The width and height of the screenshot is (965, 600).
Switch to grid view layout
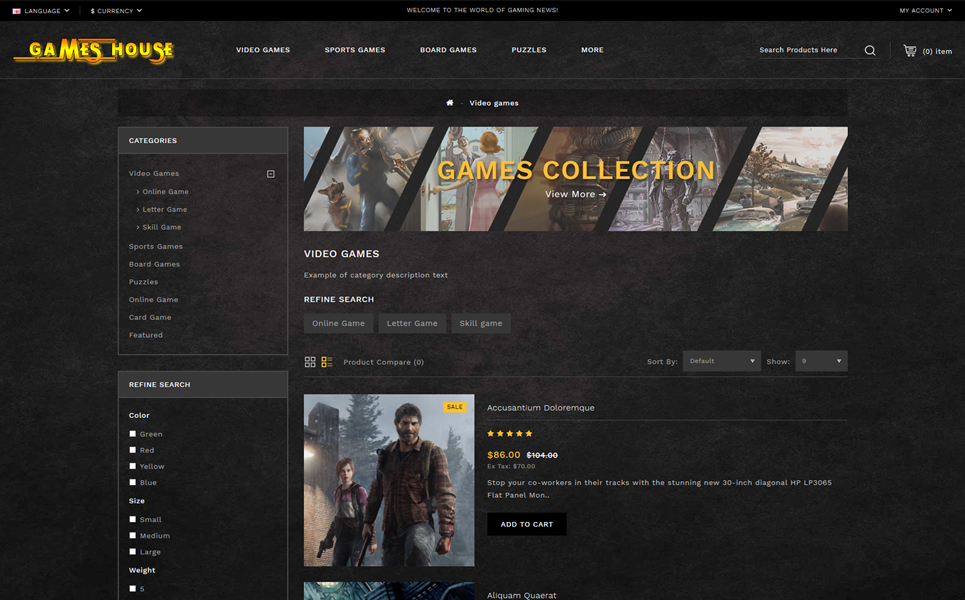tap(310, 362)
